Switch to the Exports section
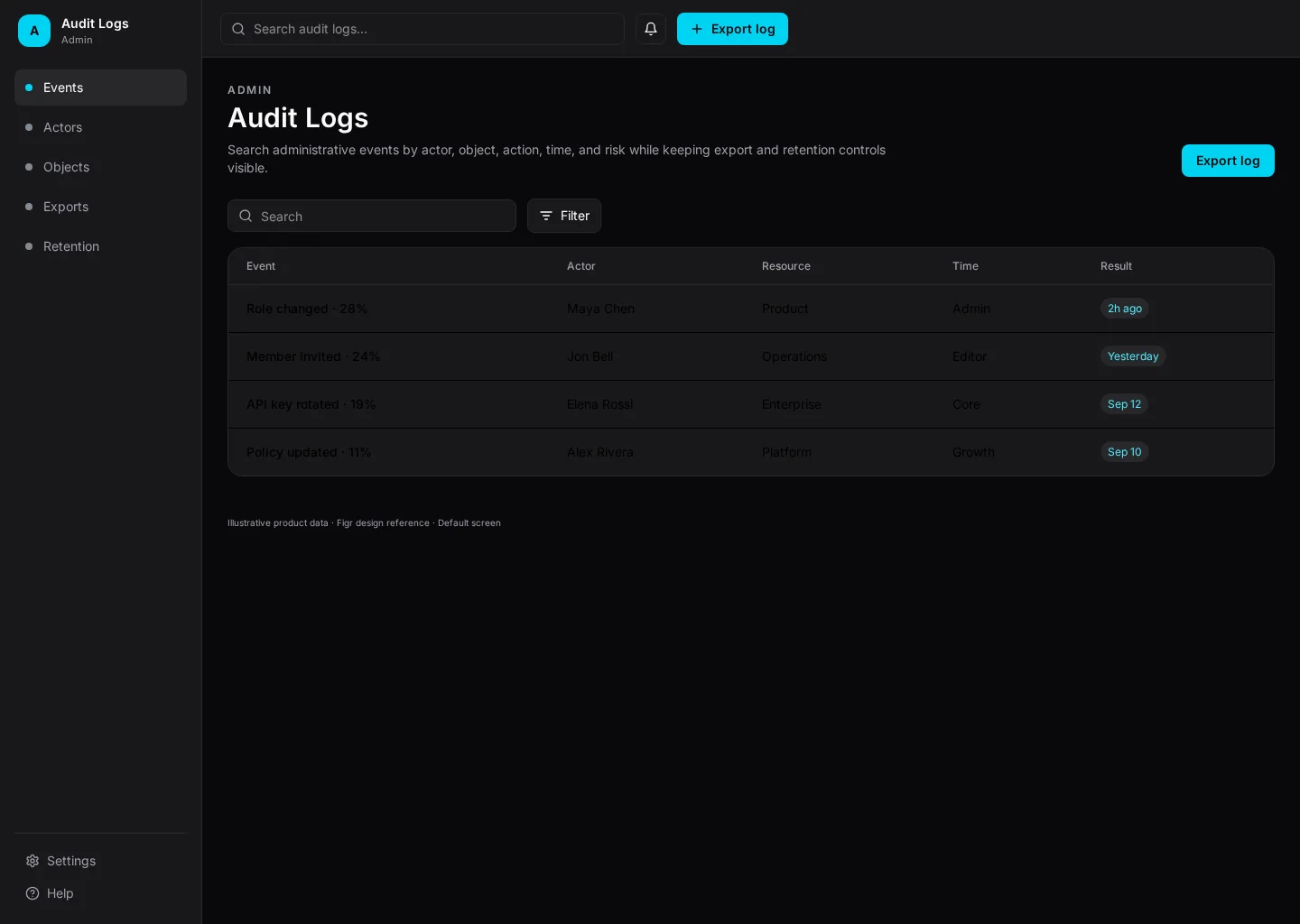 (100, 207)
